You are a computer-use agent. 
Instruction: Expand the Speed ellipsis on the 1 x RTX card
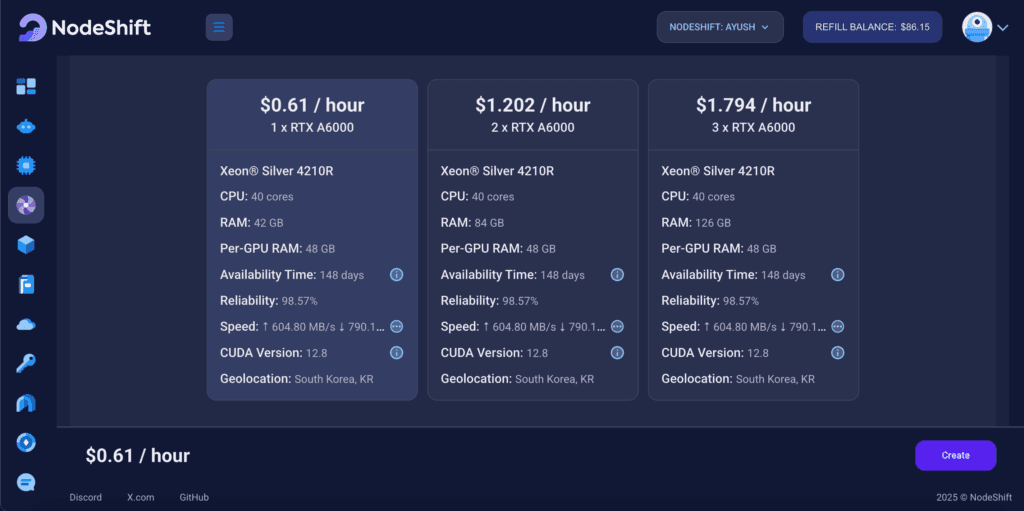pos(396,327)
